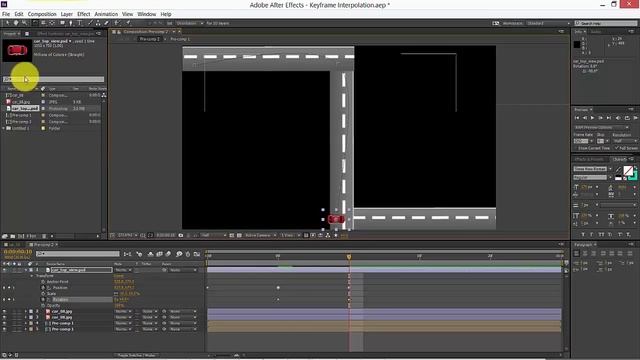Hide timeline layer 2 eye icon
The height and width of the screenshot is (360, 640).
pos(4,311)
